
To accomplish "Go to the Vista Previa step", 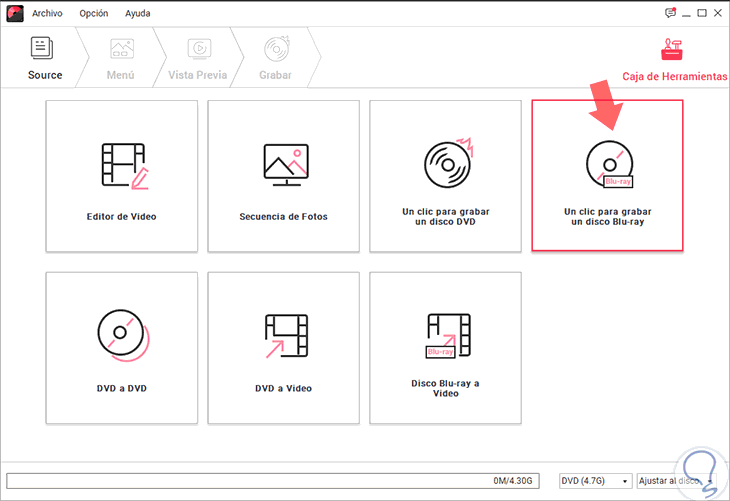I will (198, 58).
